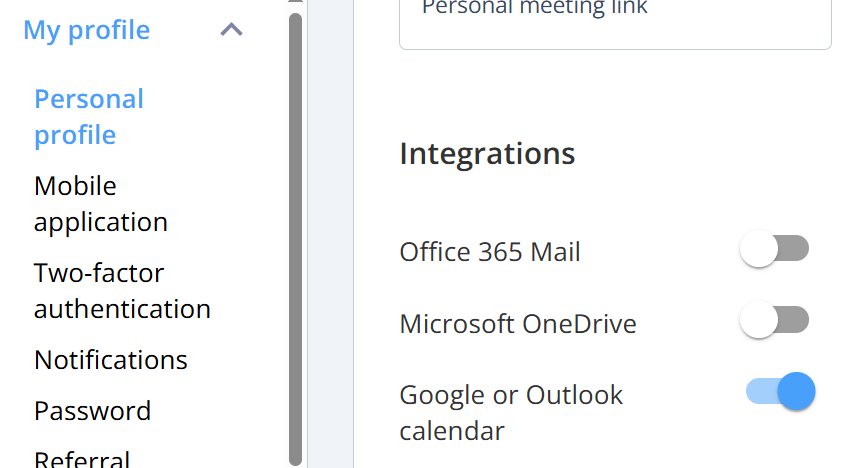The image size is (858, 468).
Task: Click the sidebar vertical scrollbar
Action: 295,239
